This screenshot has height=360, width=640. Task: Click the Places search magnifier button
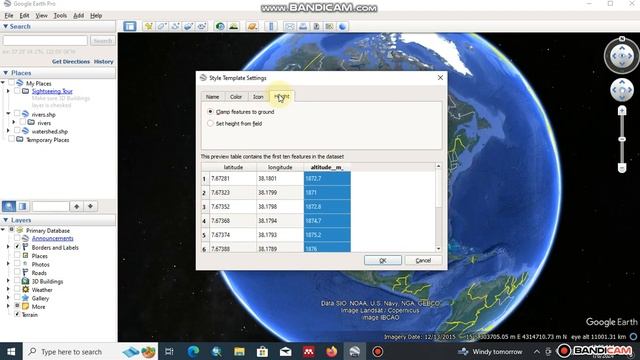pos(9,206)
